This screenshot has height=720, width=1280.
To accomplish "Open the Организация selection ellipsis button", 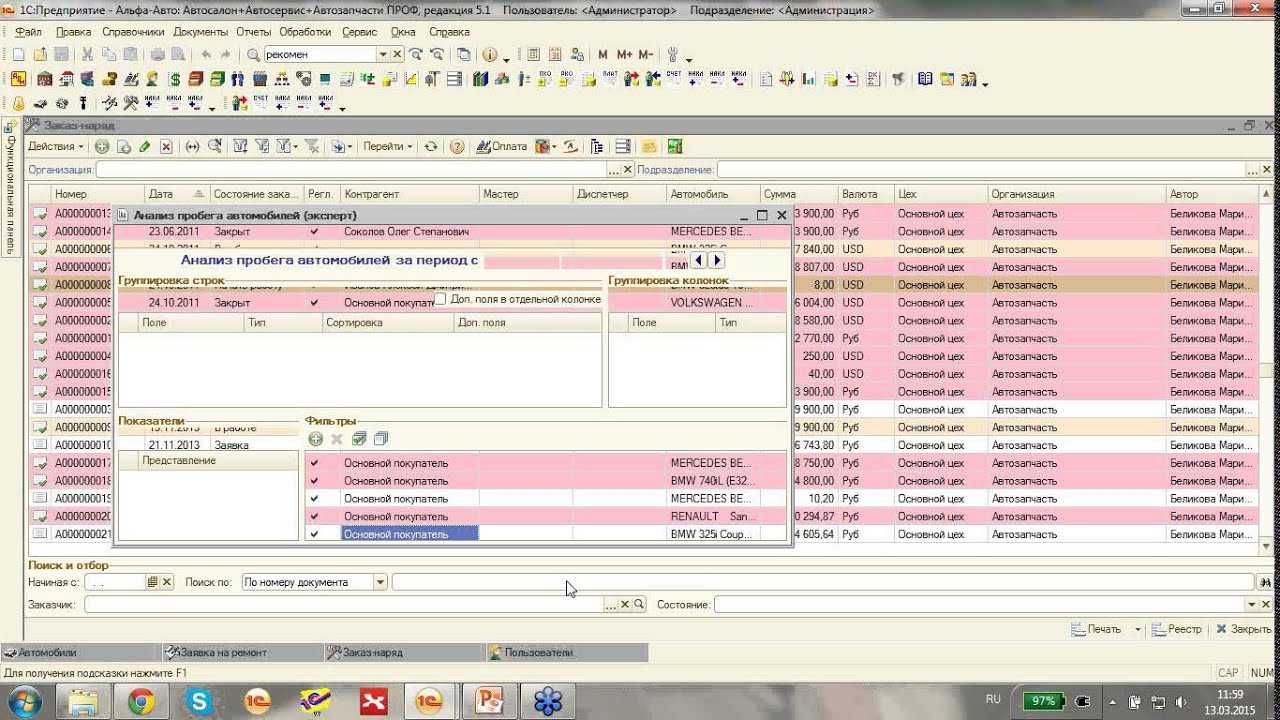I will click(x=613, y=170).
